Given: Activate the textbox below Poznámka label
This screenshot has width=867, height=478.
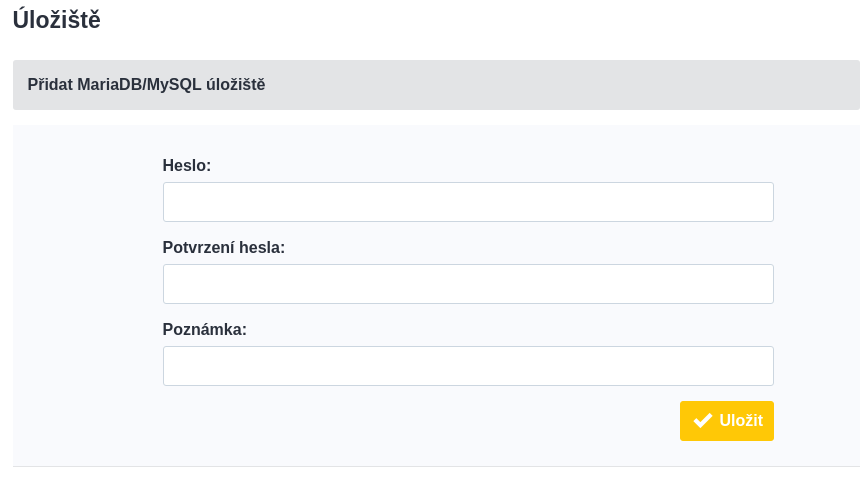Looking at the screenshot, I should point(468,366).
